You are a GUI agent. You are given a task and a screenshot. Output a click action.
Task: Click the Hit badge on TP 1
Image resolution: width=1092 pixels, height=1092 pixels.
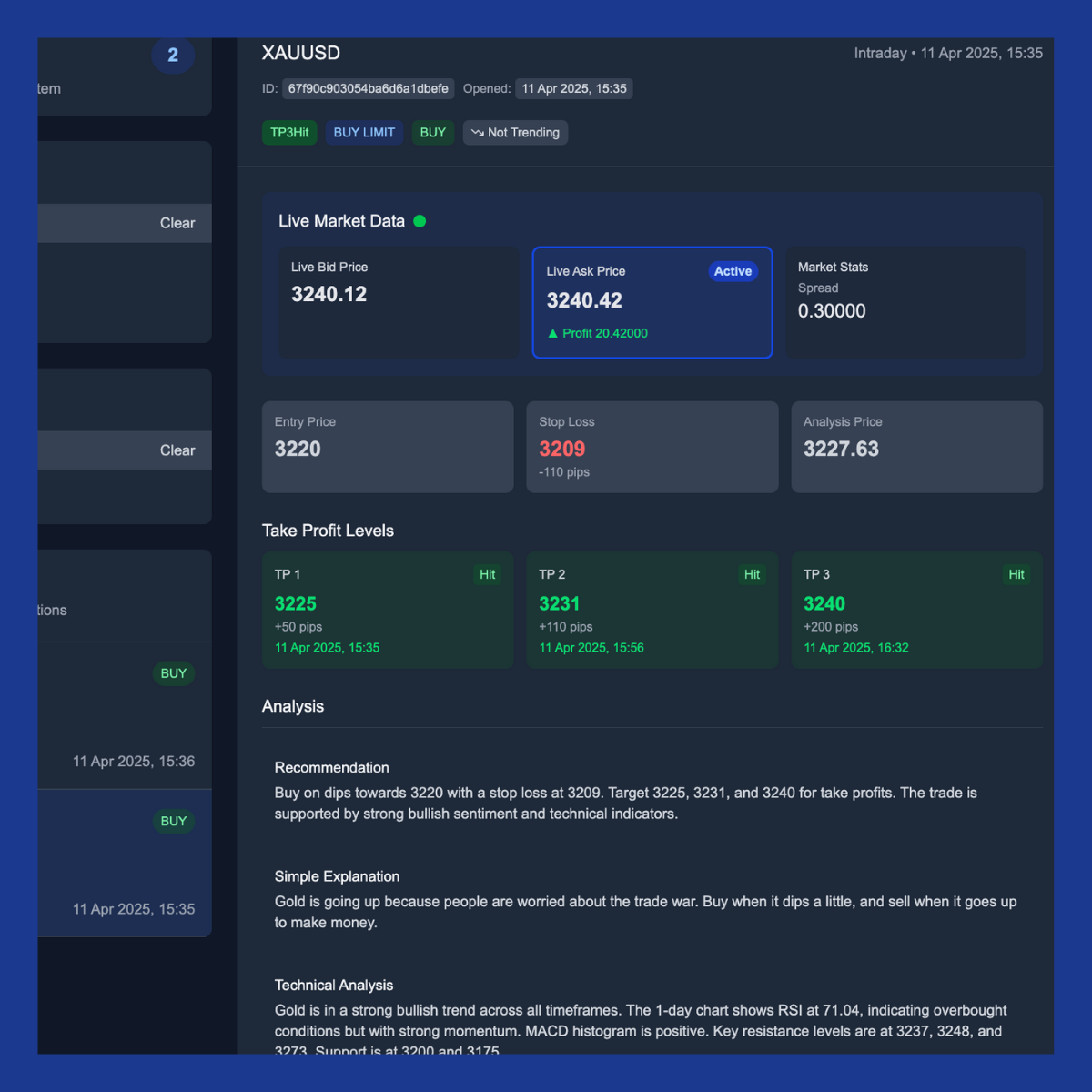pos(488,574)
